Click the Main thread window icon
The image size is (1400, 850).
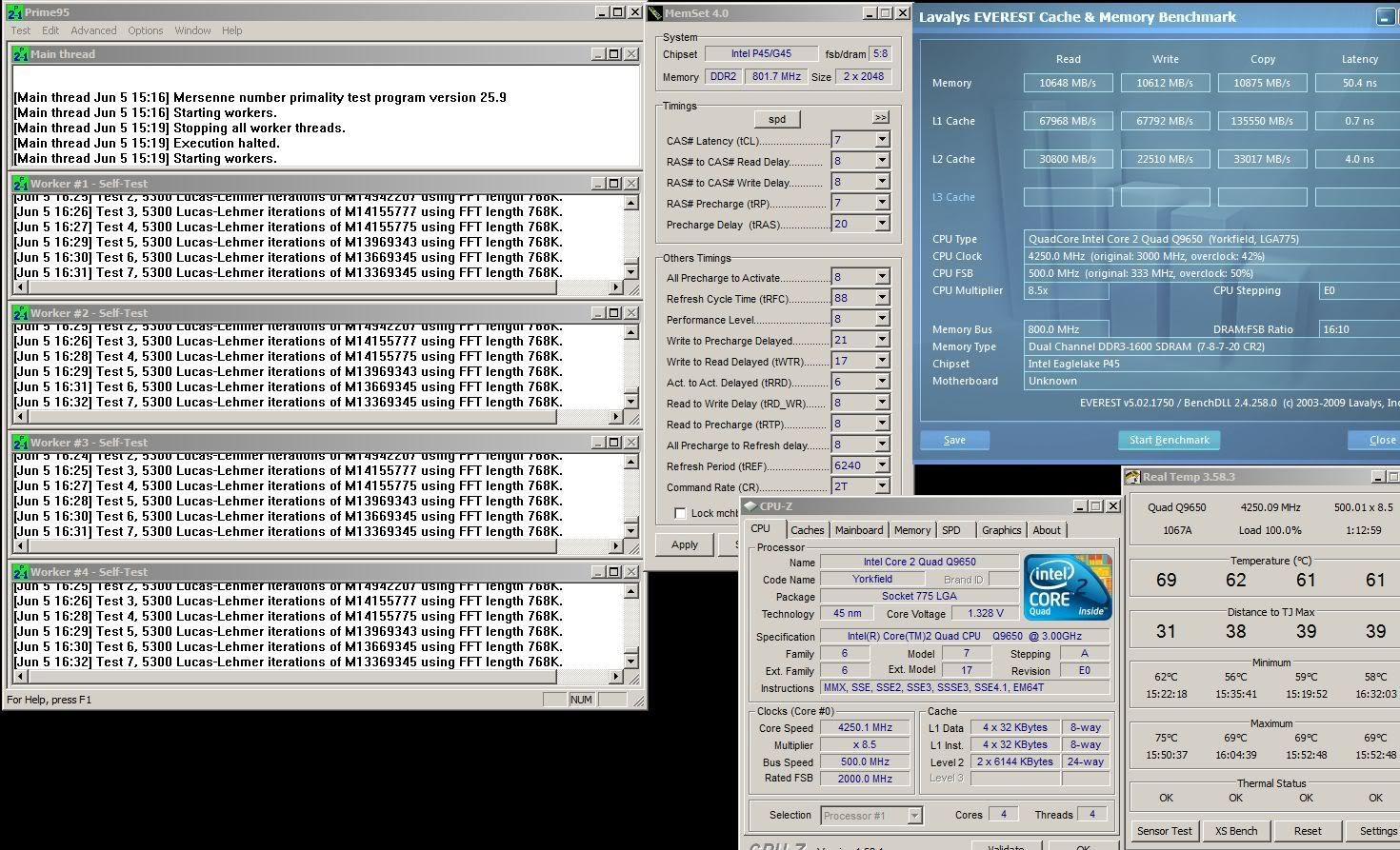[20, 54]
